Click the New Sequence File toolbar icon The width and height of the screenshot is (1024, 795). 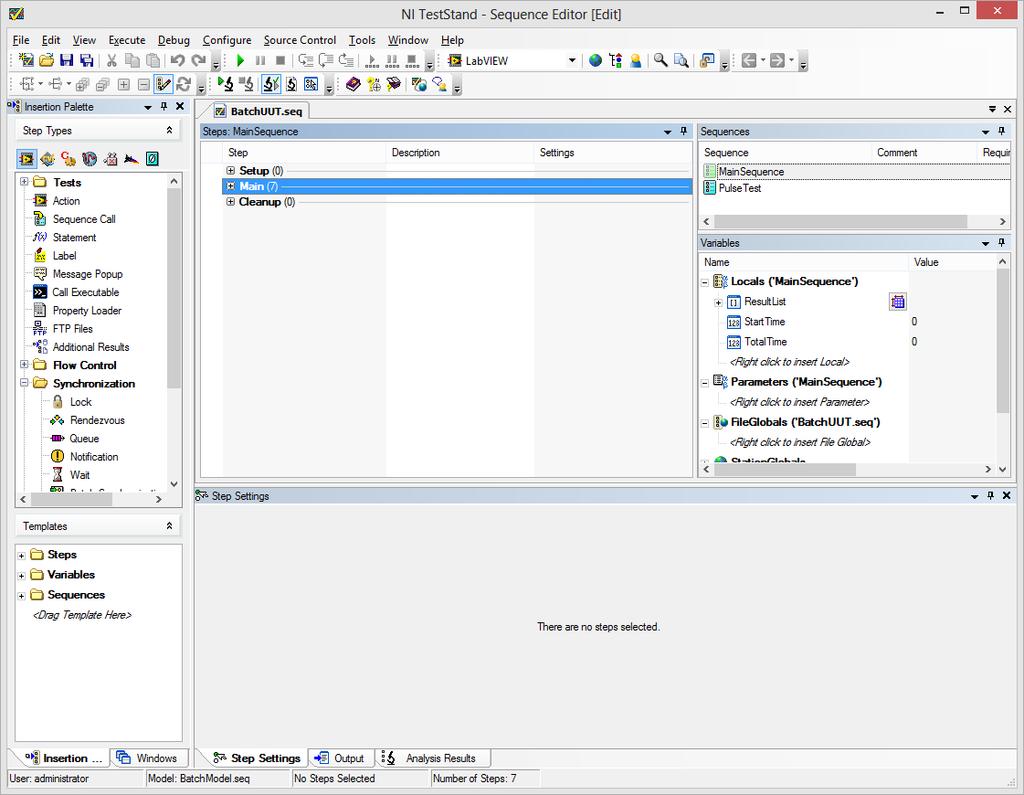tap(26, 61)
